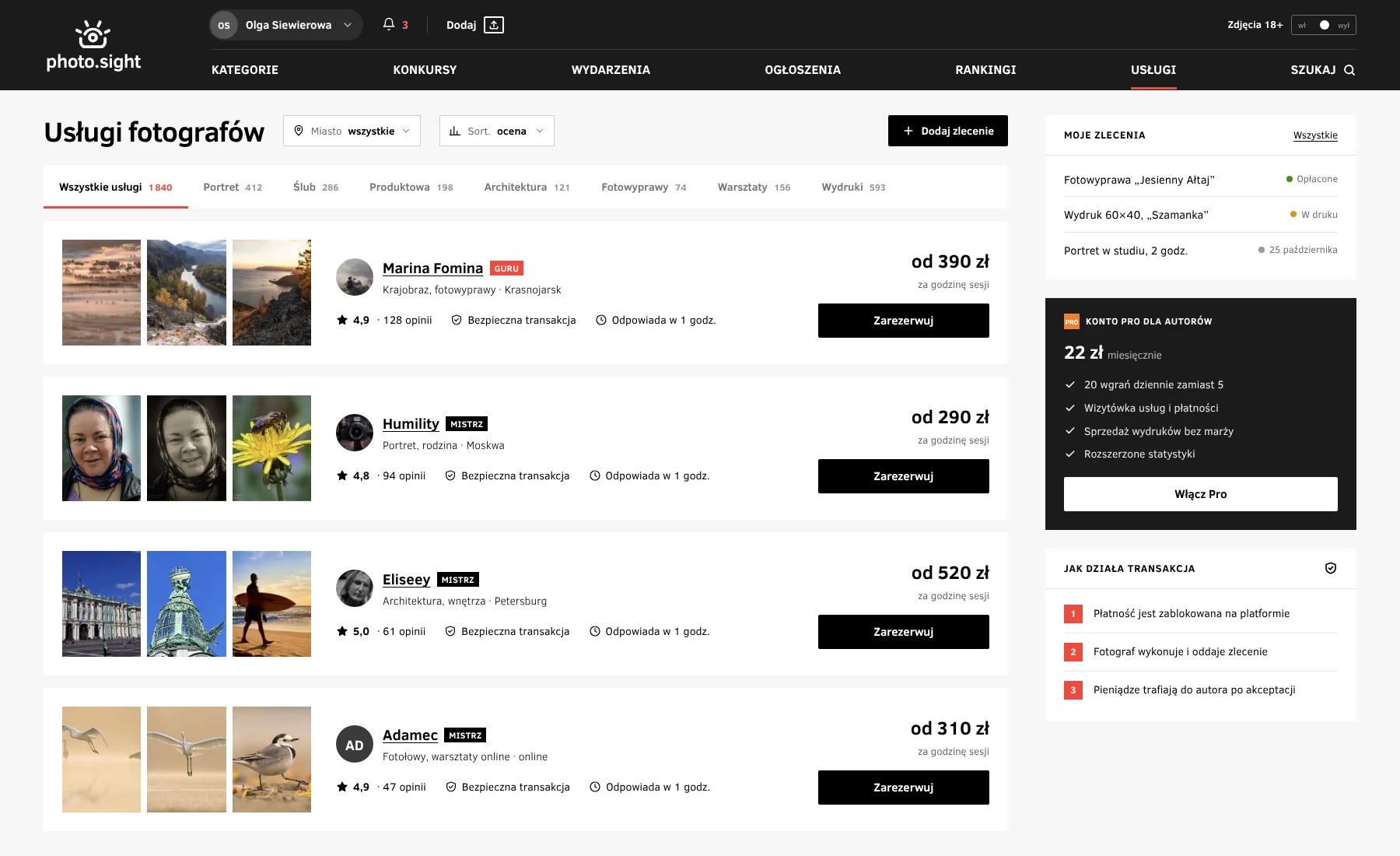
Task: Click the shield icon in Jak działa transakcja
Action: click(x=1331, y=568)
